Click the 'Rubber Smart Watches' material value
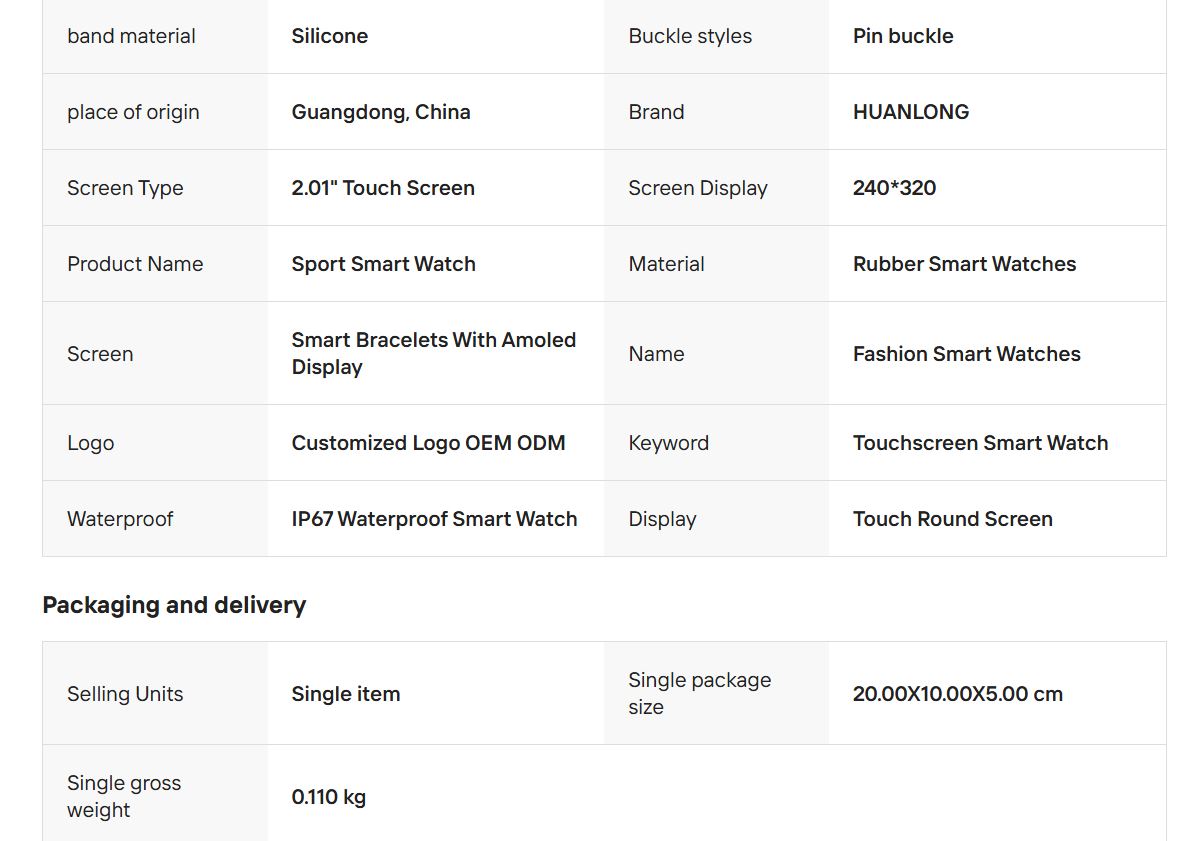Image resolution: width=1183 pixels, height=841 pixels. [x=964, y=264]
